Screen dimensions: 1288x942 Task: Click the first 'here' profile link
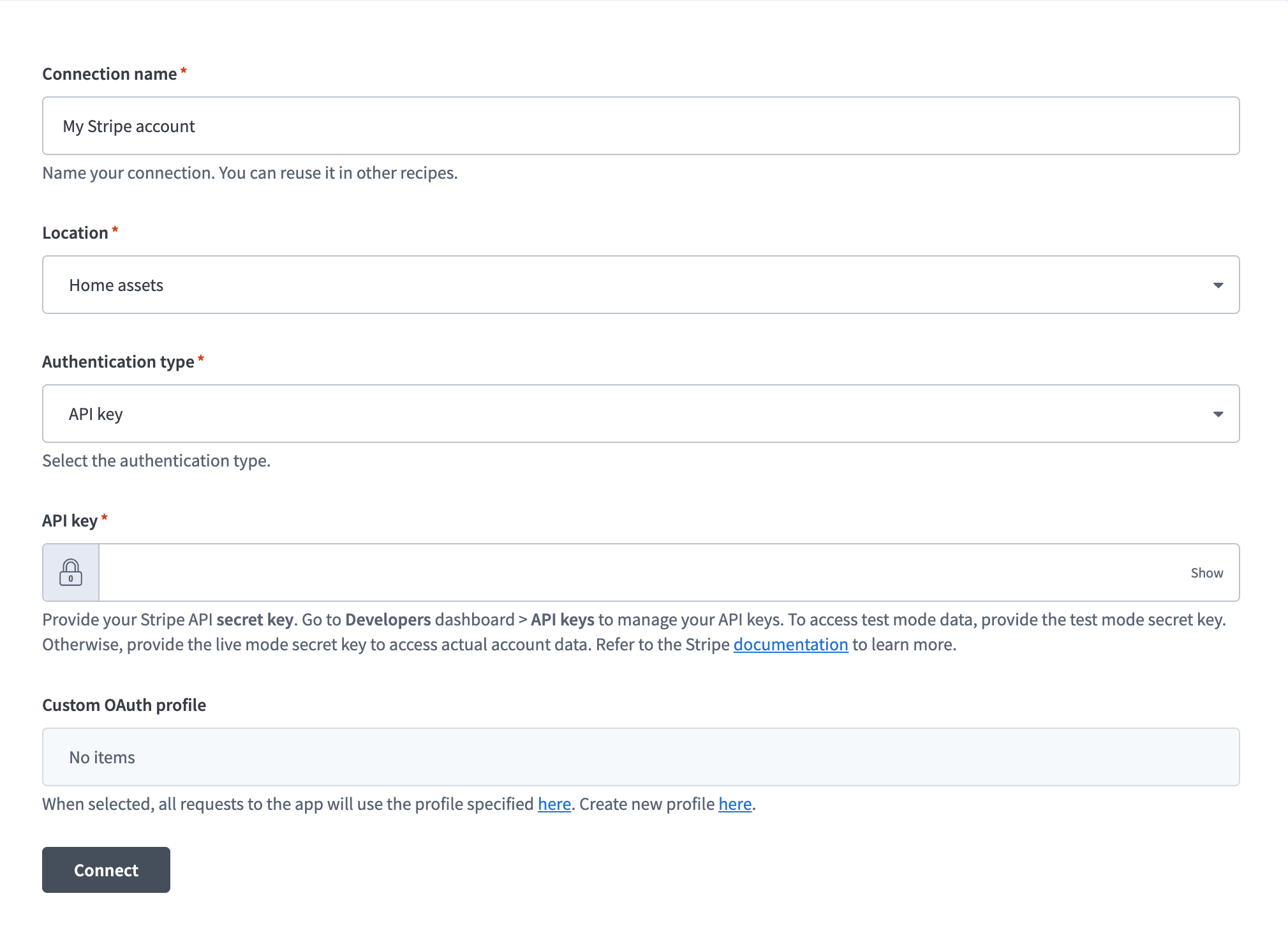(x=554, y=804)
